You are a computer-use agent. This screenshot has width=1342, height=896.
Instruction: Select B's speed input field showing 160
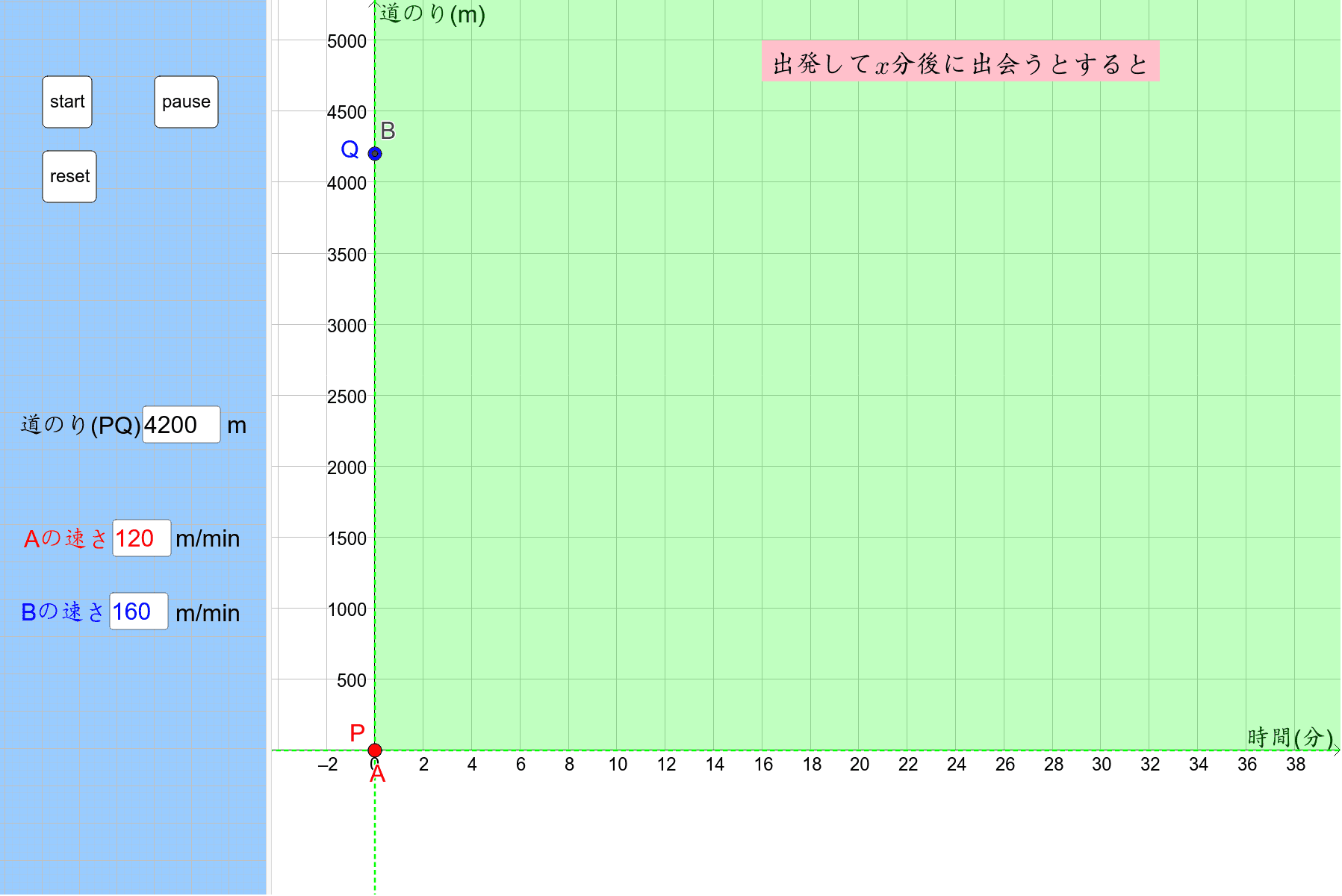pos(139,612)
